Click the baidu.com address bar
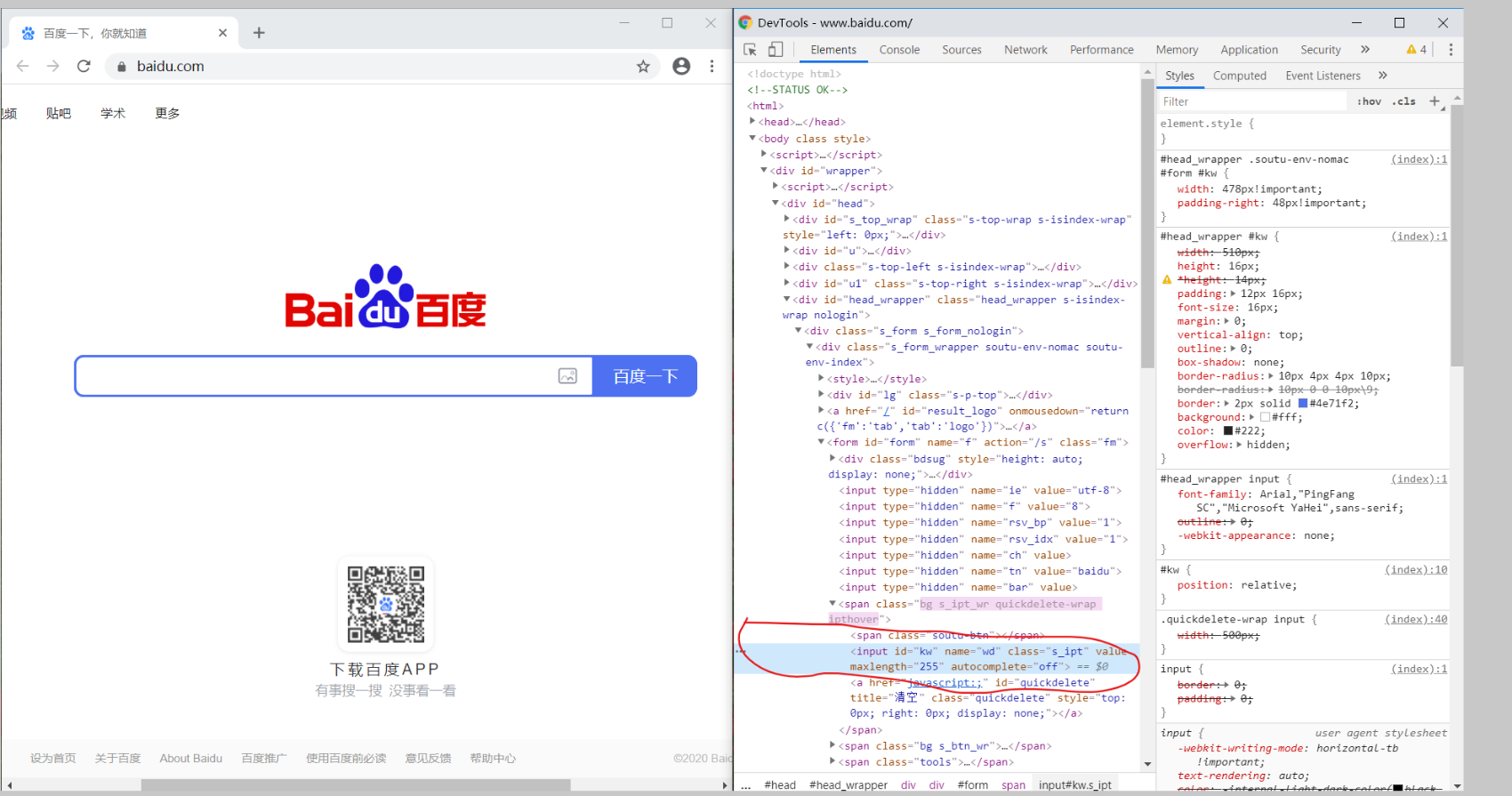Screen dimensions: 1512x796 click(x=382, y=66)
